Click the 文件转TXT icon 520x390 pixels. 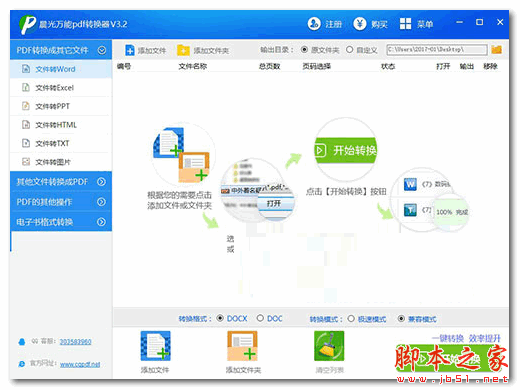pyautogui.click(x=26, y=143)
